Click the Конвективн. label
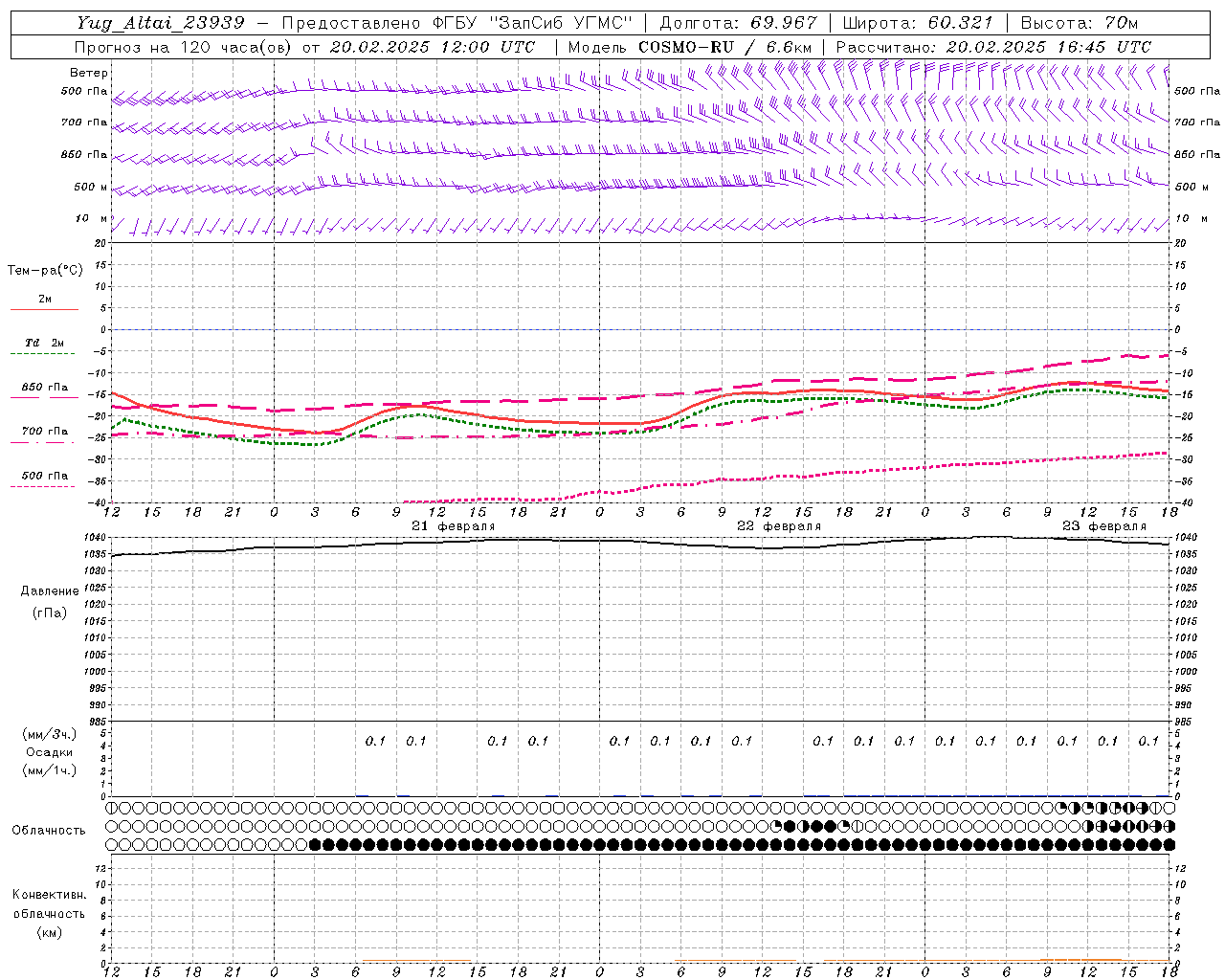Screen dimensions: 1225x980 [49, 895]
